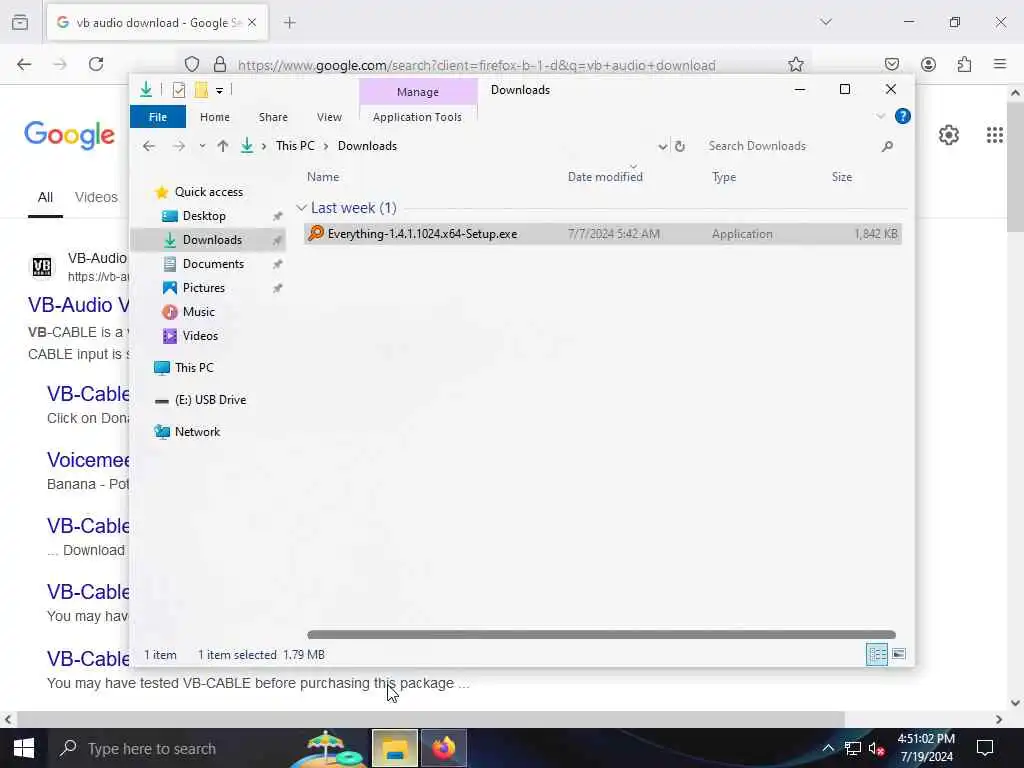Click the New folder quick access icon

tap(201, 90)
